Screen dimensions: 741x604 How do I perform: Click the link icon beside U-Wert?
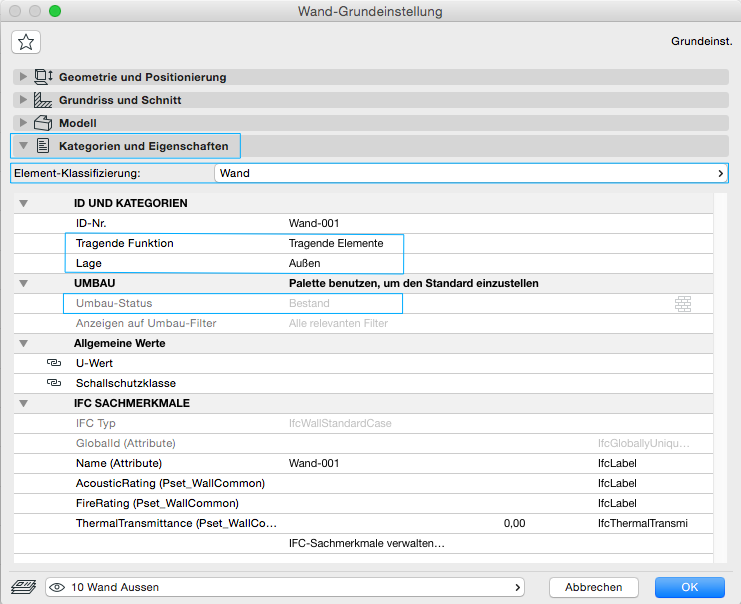click(52, 363)
